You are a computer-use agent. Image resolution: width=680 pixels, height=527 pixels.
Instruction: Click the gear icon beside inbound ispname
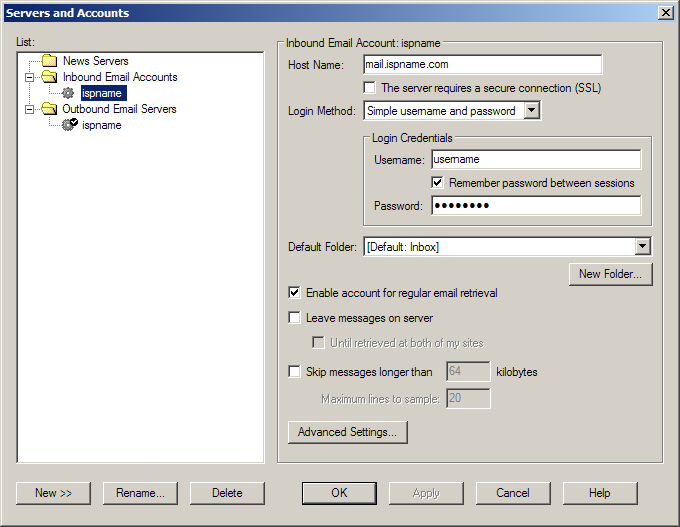(x=69, y=93)
